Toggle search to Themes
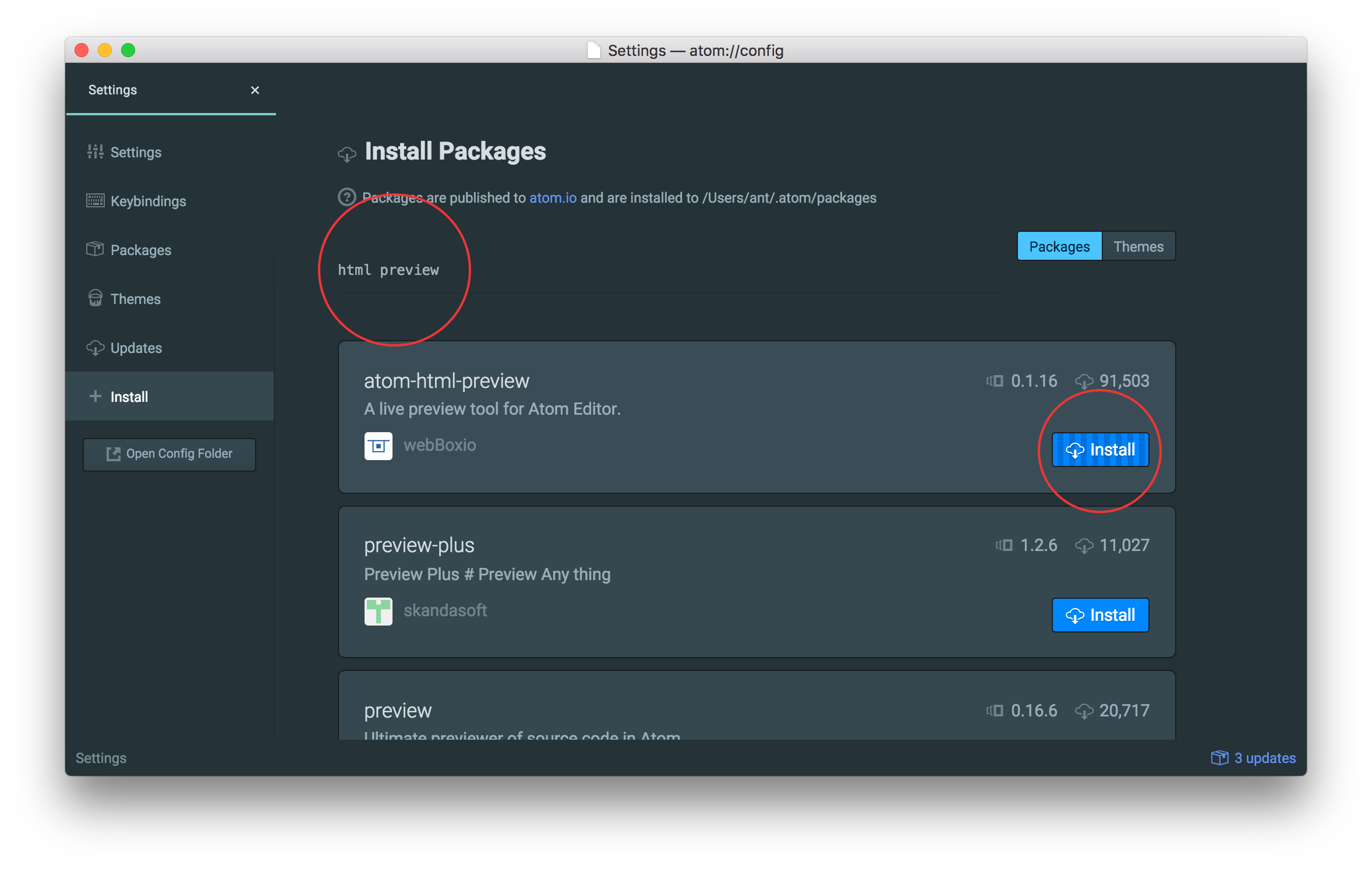Image resolution: width=1372 pixels, height=869 pixels. 1138,246
